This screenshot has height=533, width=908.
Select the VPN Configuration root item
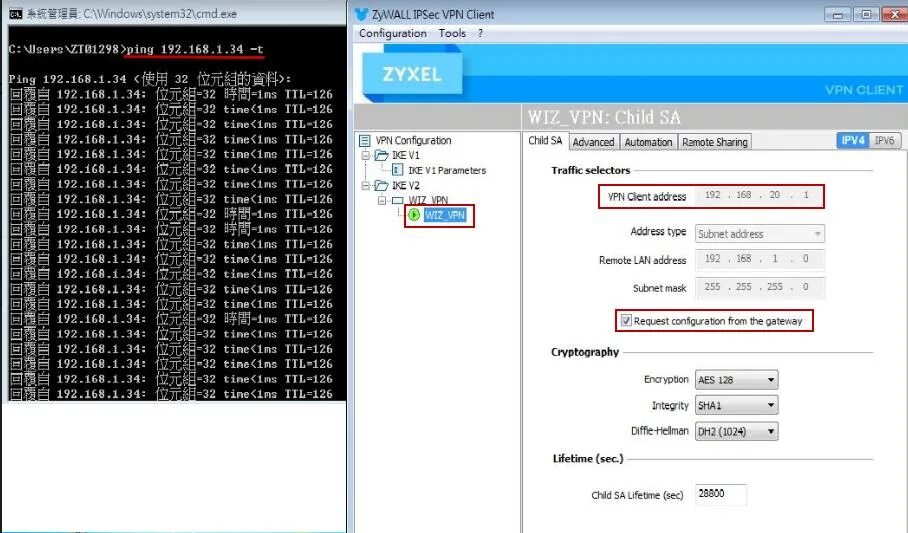[x=413, y=140]
